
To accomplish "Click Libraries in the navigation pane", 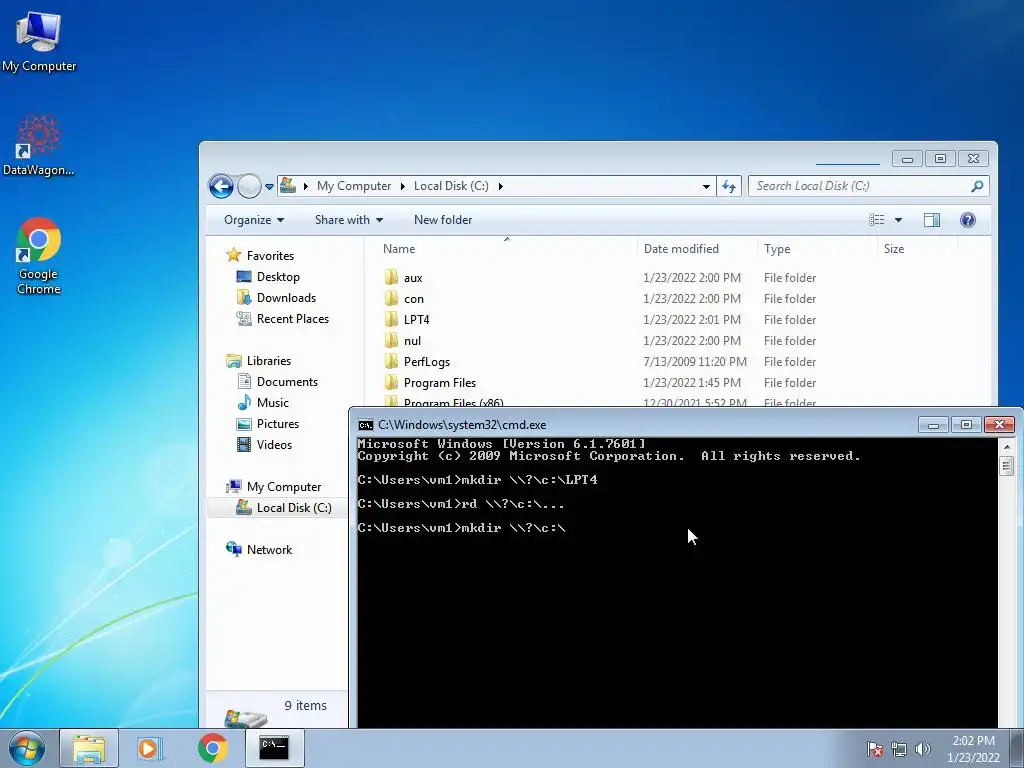I will click(268, 361).
